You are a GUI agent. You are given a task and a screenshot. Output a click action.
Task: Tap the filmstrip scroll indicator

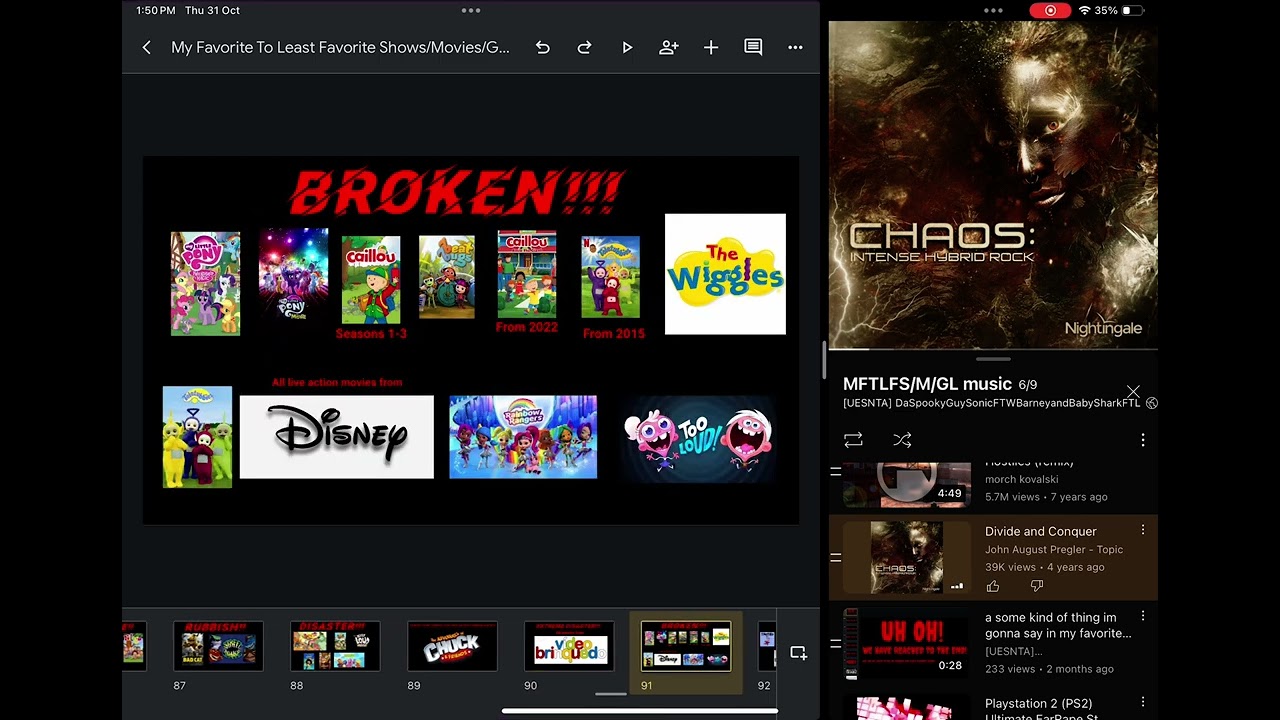pyautogui.click(x=611, y=693)
